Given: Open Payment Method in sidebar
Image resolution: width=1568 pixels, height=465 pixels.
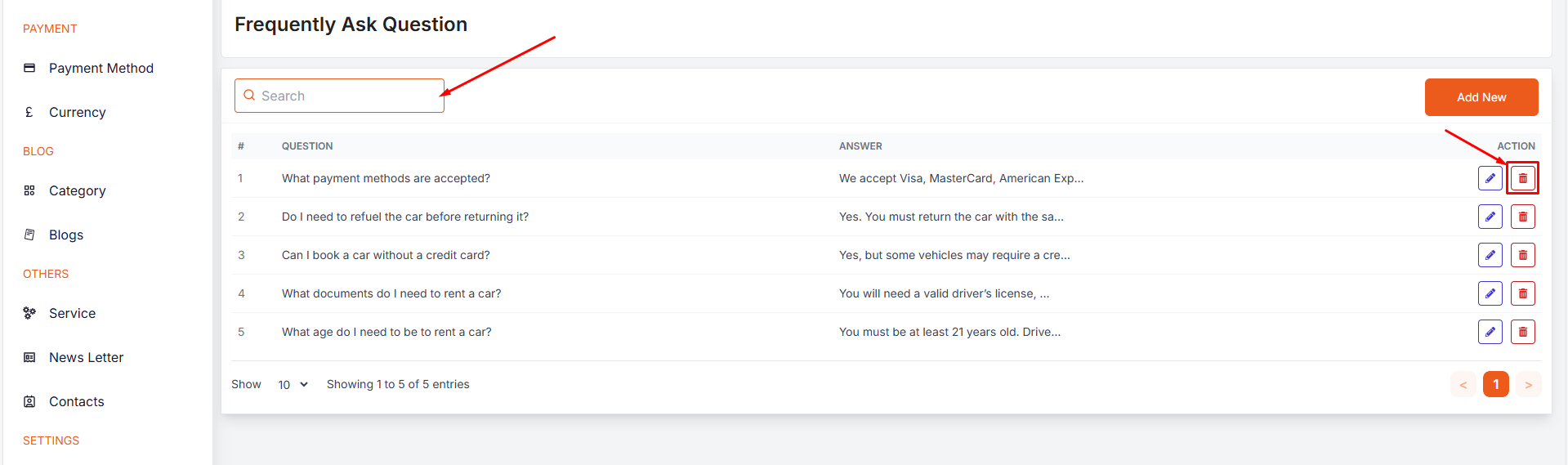Looking at the screenshot, I should click(101, 68).
